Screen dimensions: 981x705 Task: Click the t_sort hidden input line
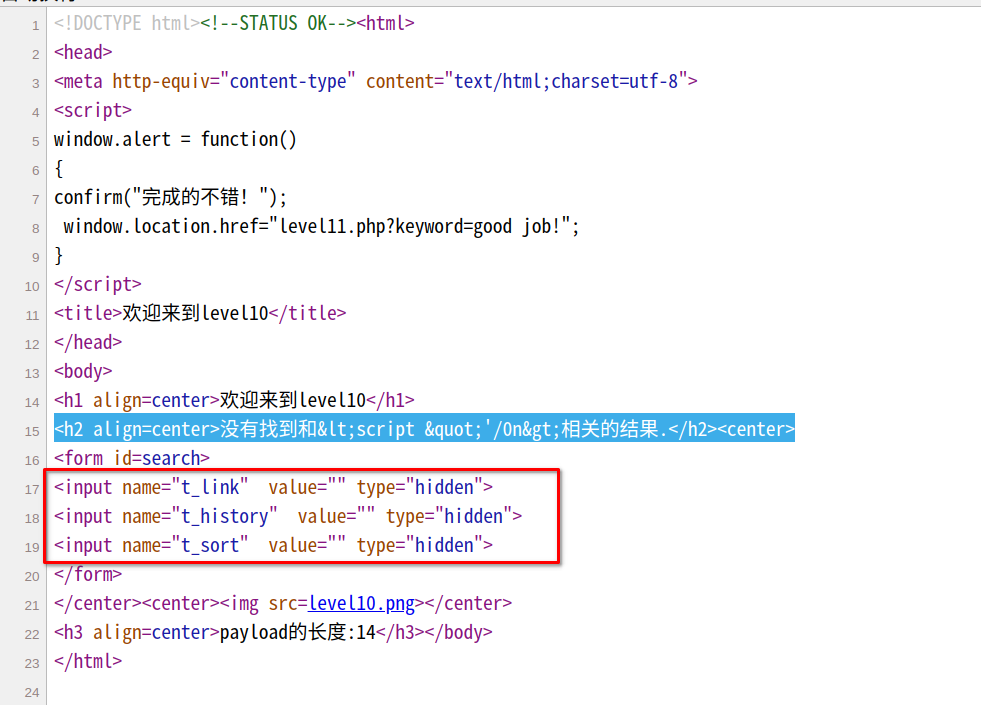(273, 545)
